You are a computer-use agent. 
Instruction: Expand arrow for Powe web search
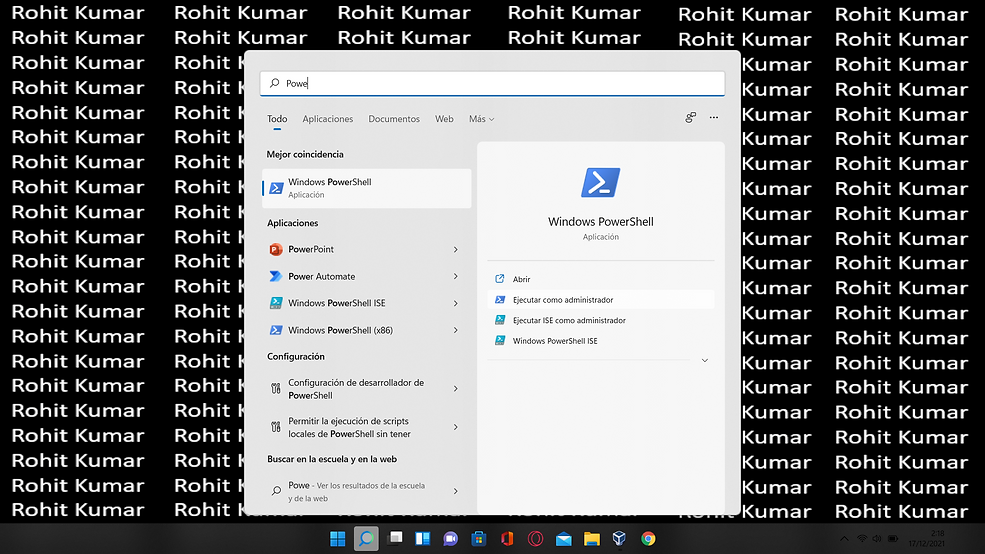[x=455, y=491]
